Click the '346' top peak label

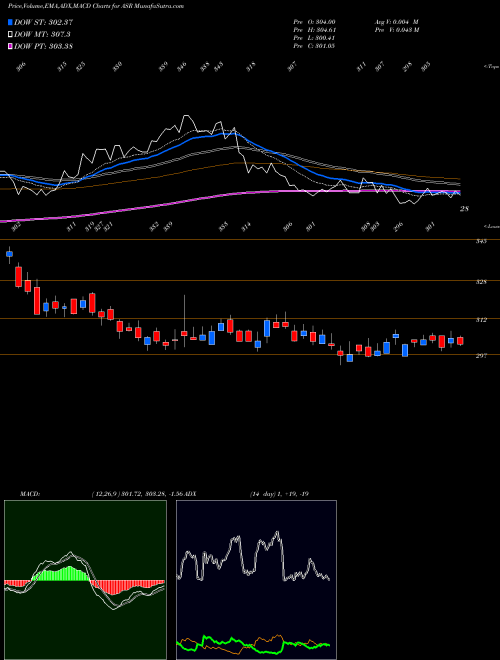[x=182, y=67]
